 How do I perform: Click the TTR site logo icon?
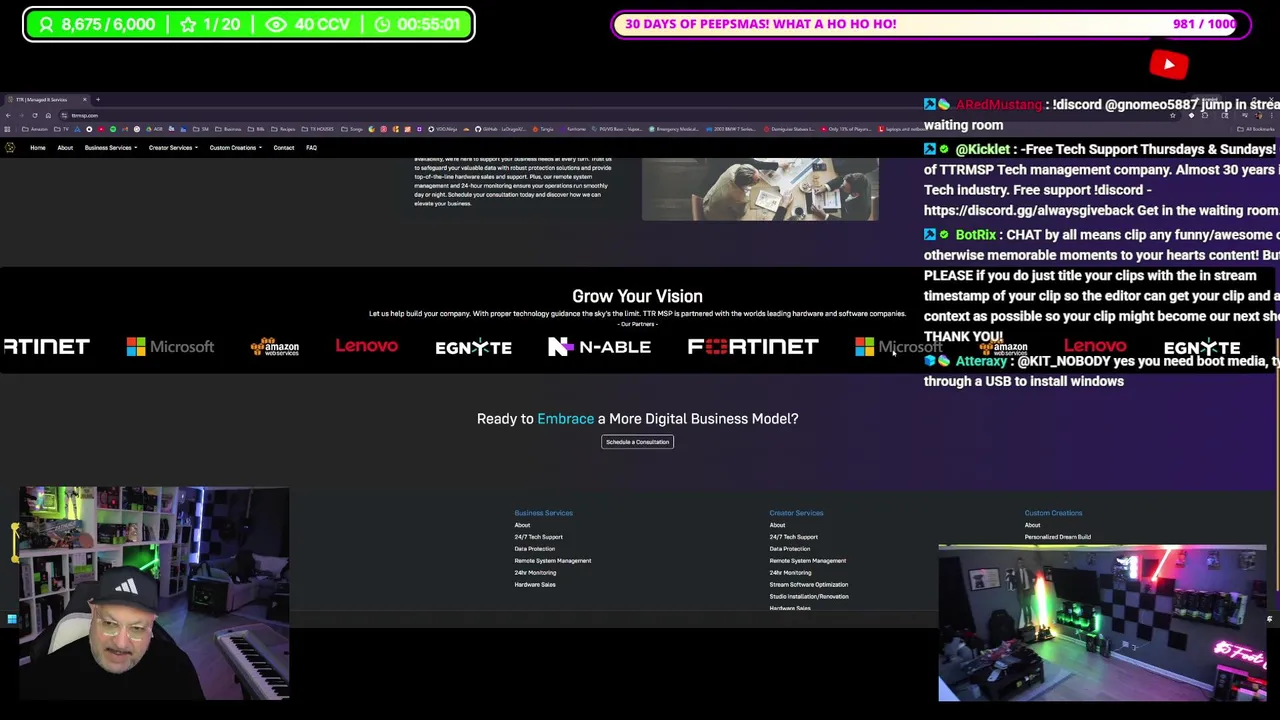[10, 148]
